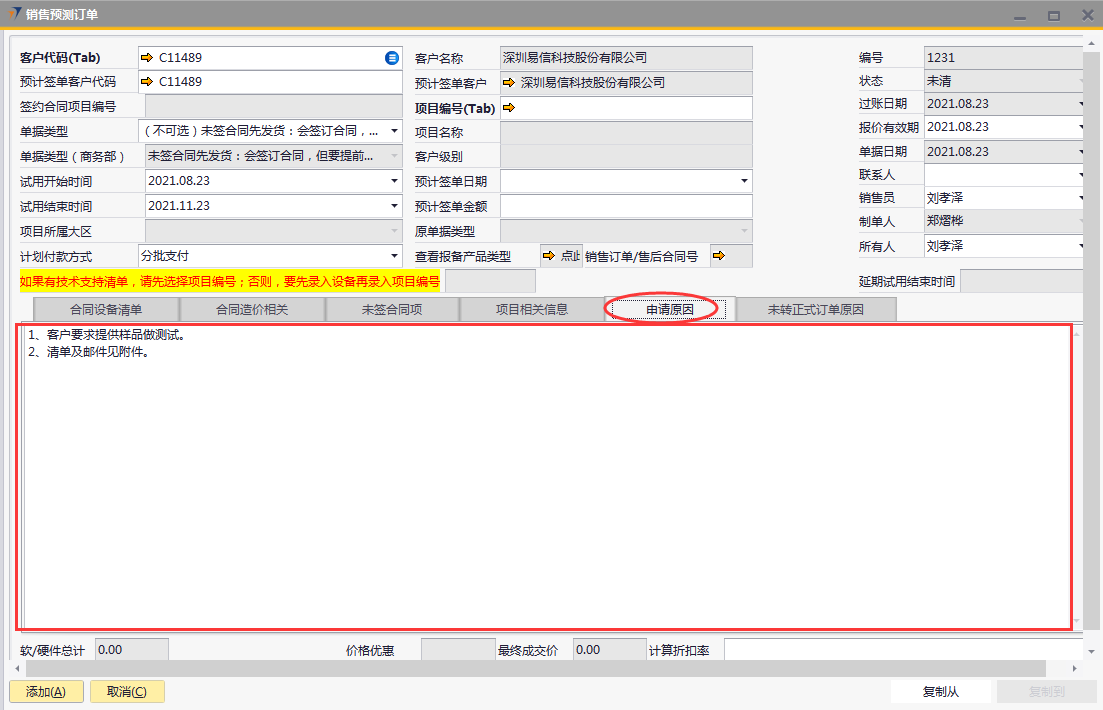
Task: Open the link arrow for 预计签单客户代码
Action: click(x=147, y=82)
